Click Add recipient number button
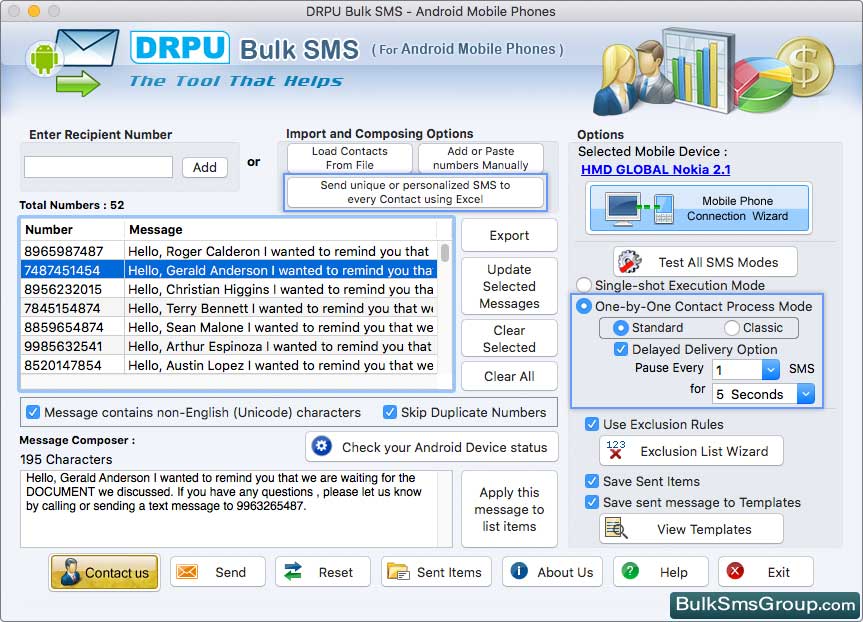The image size is (863, 622). (x=205, y=167)
